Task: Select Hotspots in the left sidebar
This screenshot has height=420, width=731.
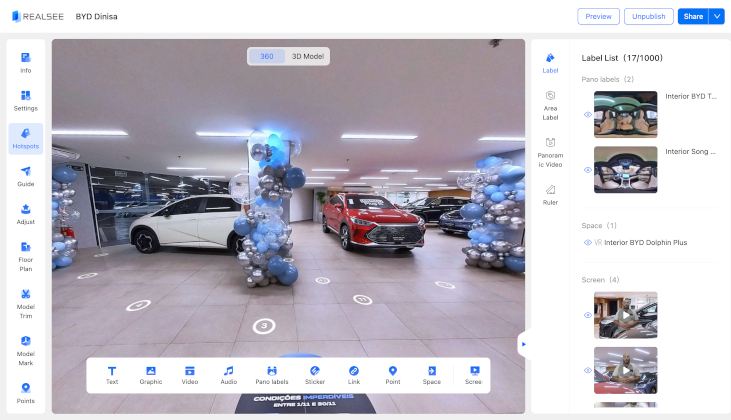Action: pyautogui.click(x=26, y=138)
